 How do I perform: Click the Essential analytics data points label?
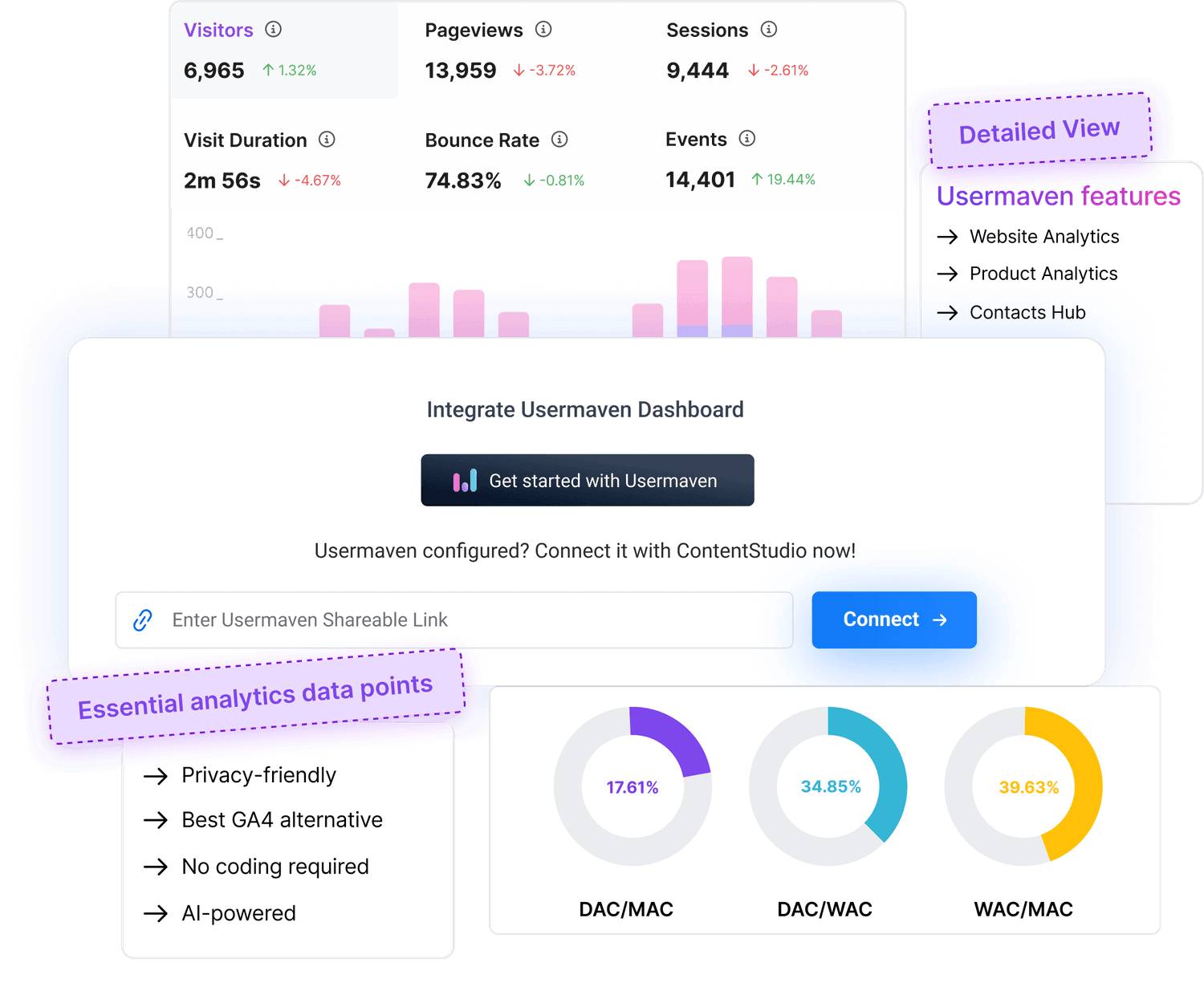[256, 696]
